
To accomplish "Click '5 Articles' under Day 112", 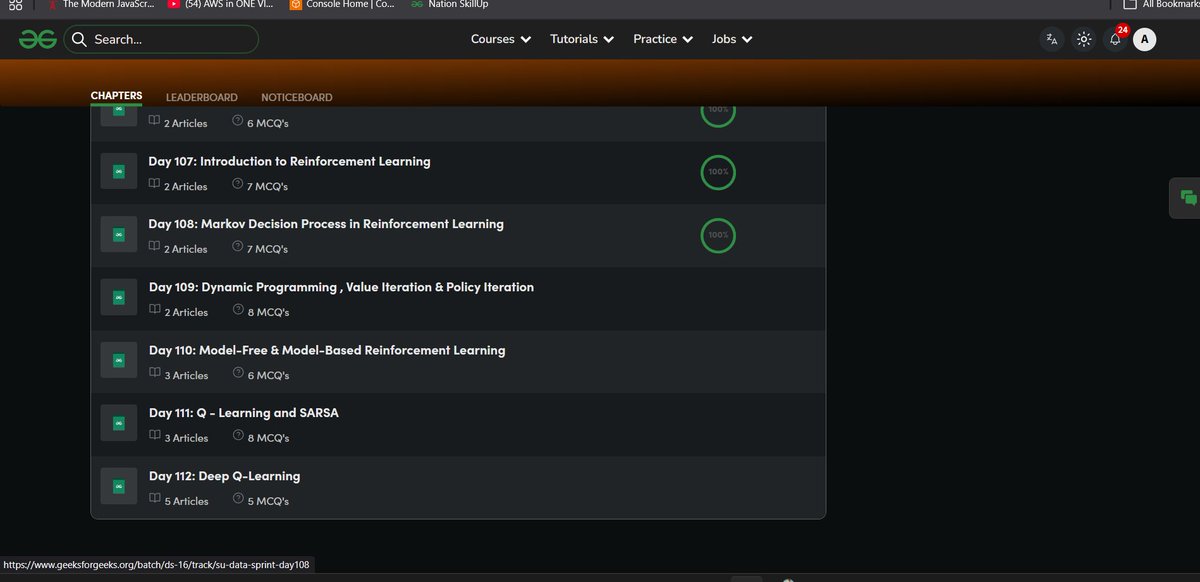I will click(186, 501).
